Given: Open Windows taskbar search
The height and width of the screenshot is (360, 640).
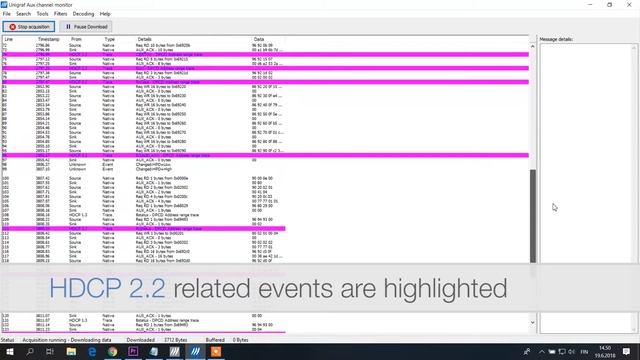Looking at the screenshot, I should [30, 351].
